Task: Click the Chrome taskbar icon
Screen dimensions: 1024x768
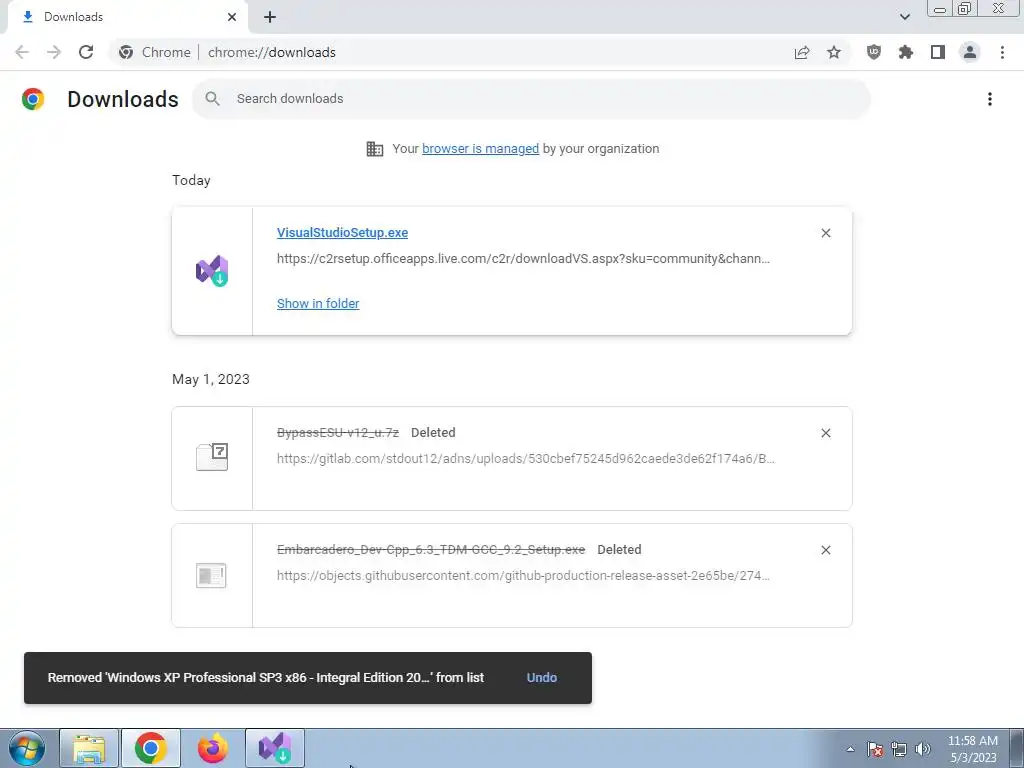Action: click(x=151, y=748)
